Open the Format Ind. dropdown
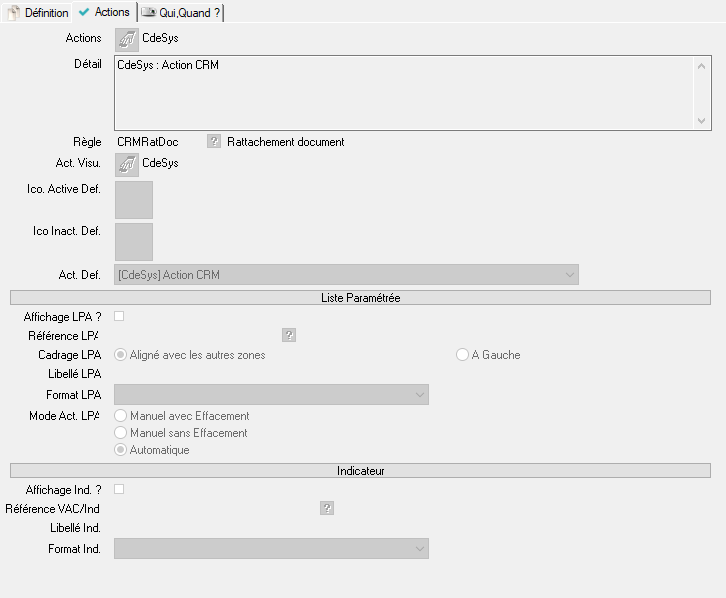Screen dimensions: 726x598 (x=271, y=548)
